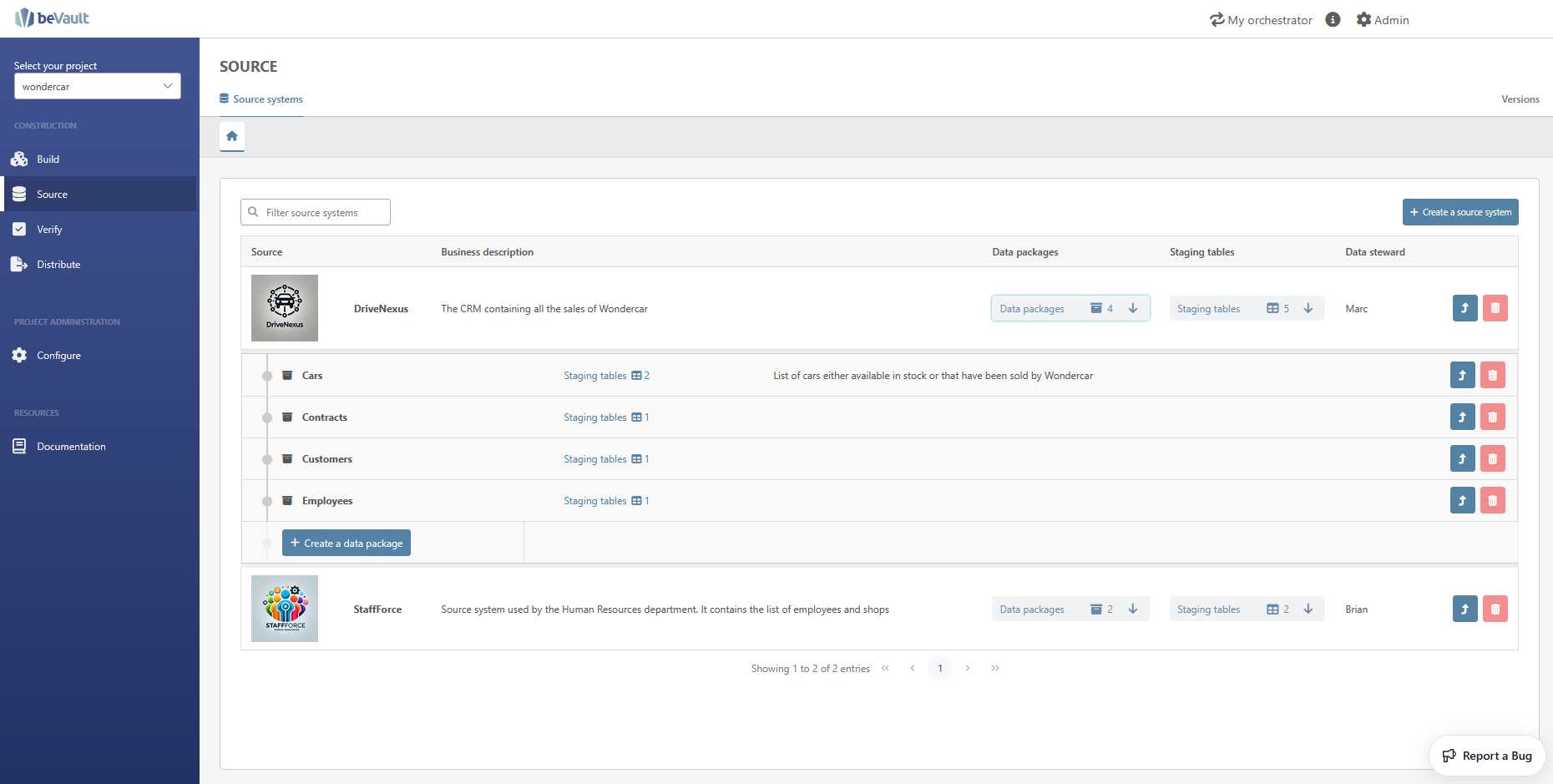Image resolution: width=1553 pixels, height=784 pixels.
Task: Click the blue arrow button for Customers
Action: (1462, 459)
